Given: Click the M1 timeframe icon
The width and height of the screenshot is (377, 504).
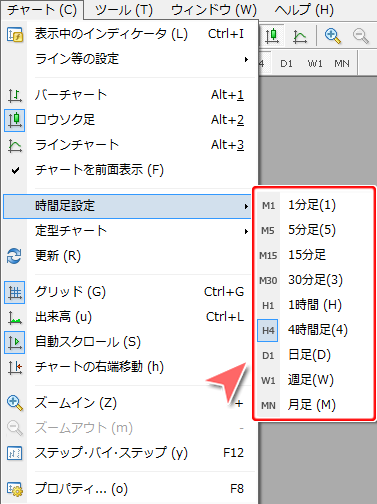Looking at the screenshot, I should tap(268, 206).
